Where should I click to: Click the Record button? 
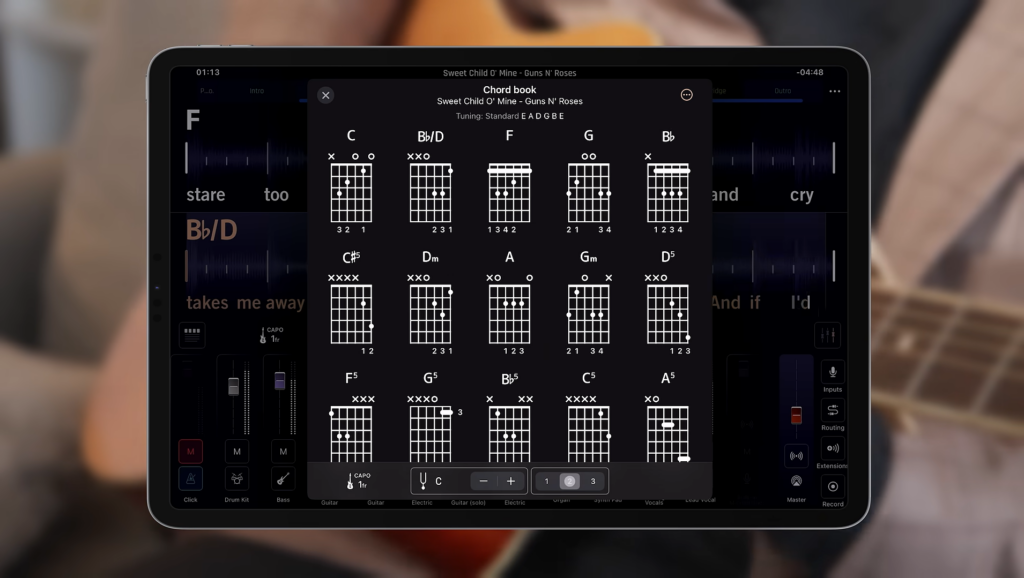[833, 487]
